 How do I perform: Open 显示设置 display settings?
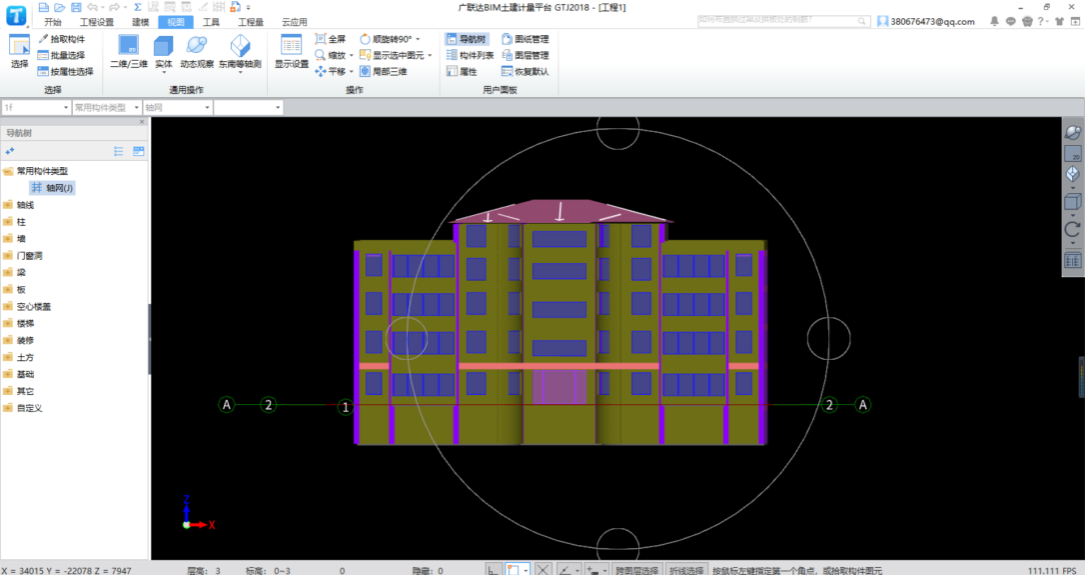(291, 51)
